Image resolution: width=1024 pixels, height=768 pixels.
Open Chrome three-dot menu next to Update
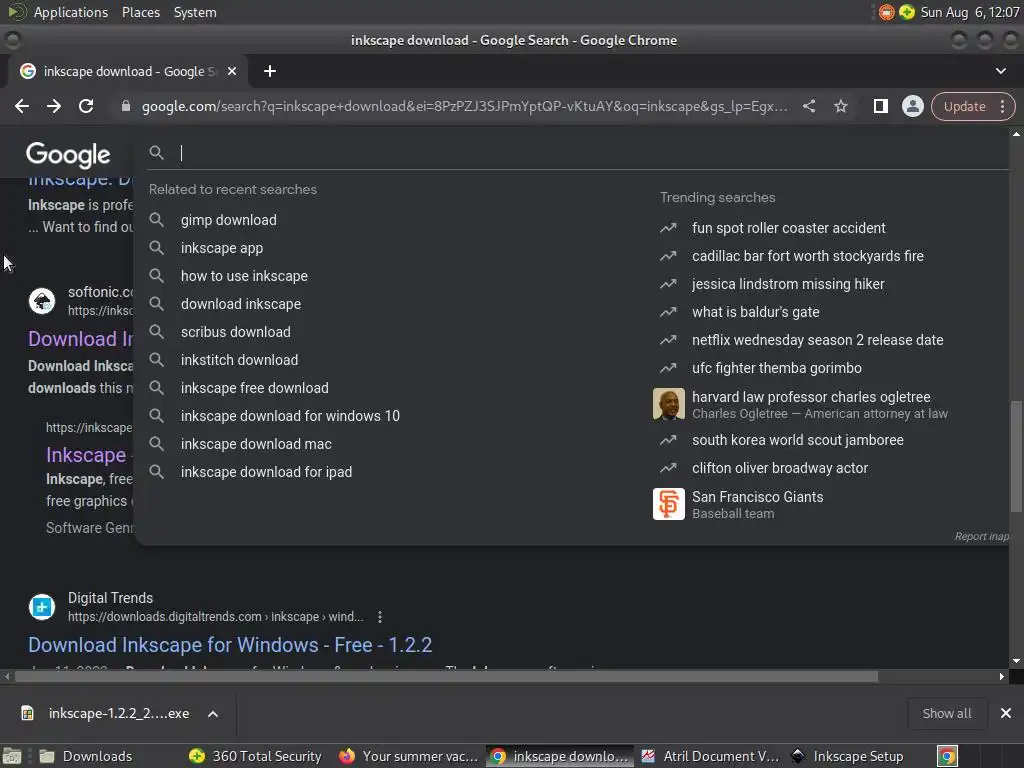coord(1002,106)
